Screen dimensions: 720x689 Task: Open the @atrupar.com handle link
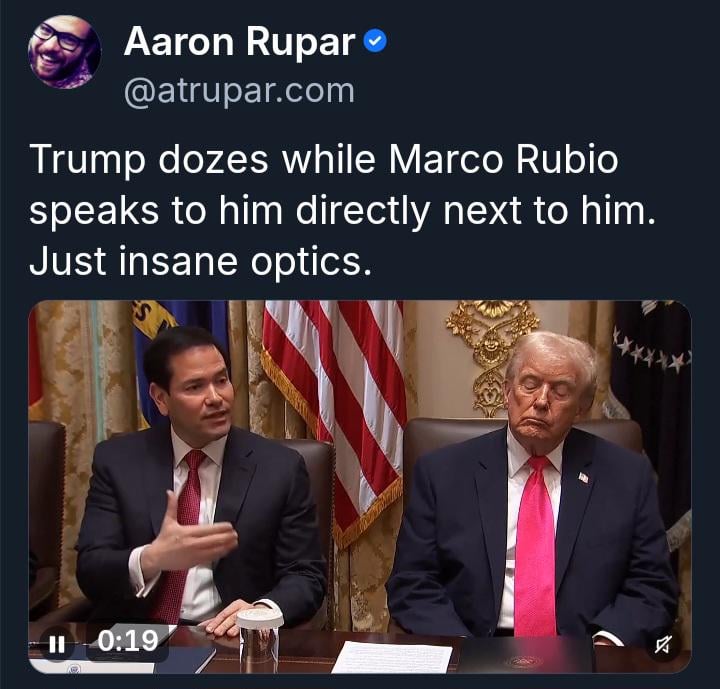(239, 91)
